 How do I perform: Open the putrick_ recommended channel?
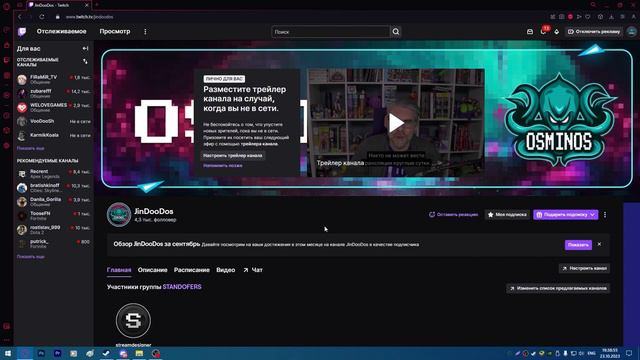pos(53,244)
